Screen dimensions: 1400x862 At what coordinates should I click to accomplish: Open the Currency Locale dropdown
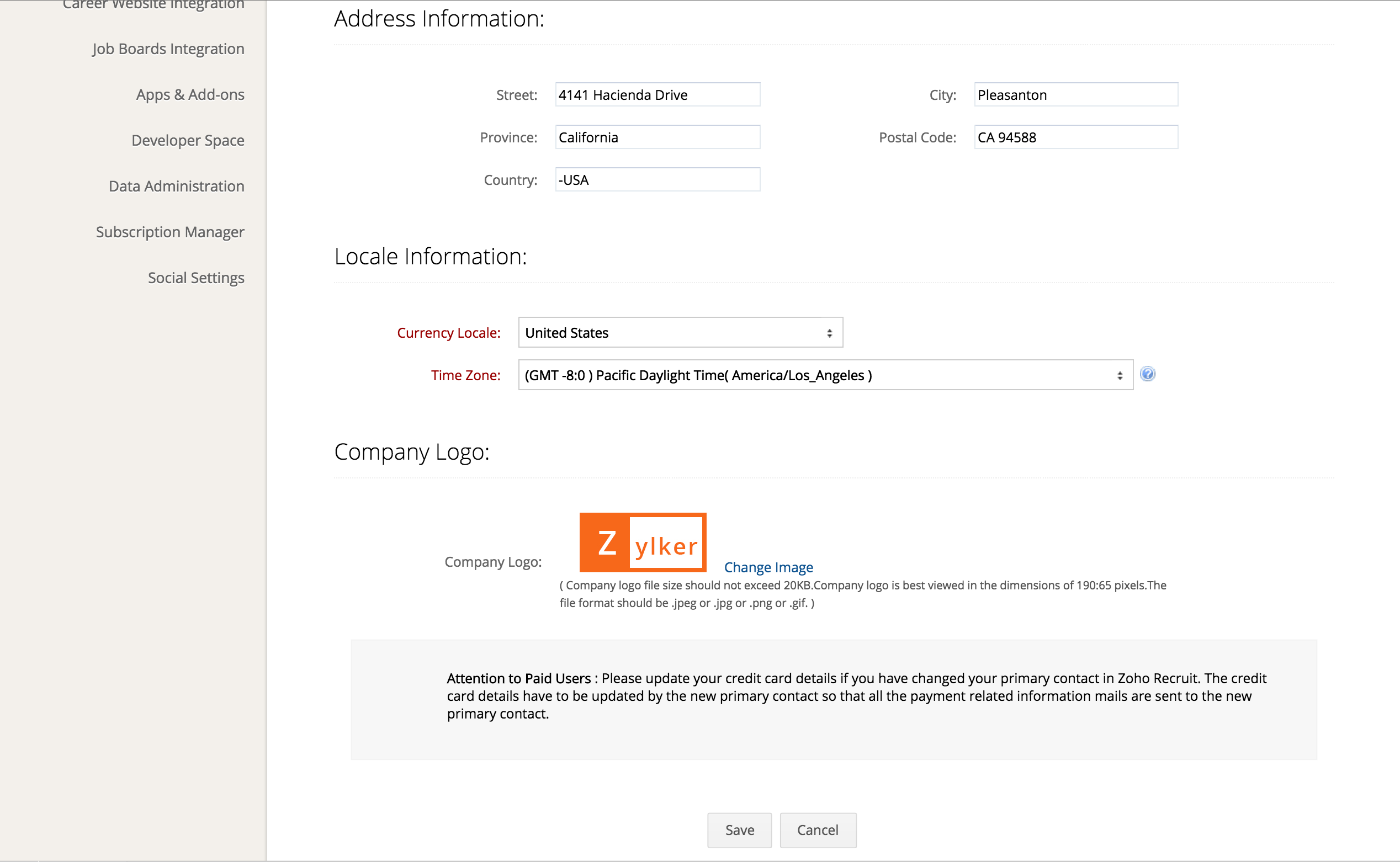tap(680, 332)
